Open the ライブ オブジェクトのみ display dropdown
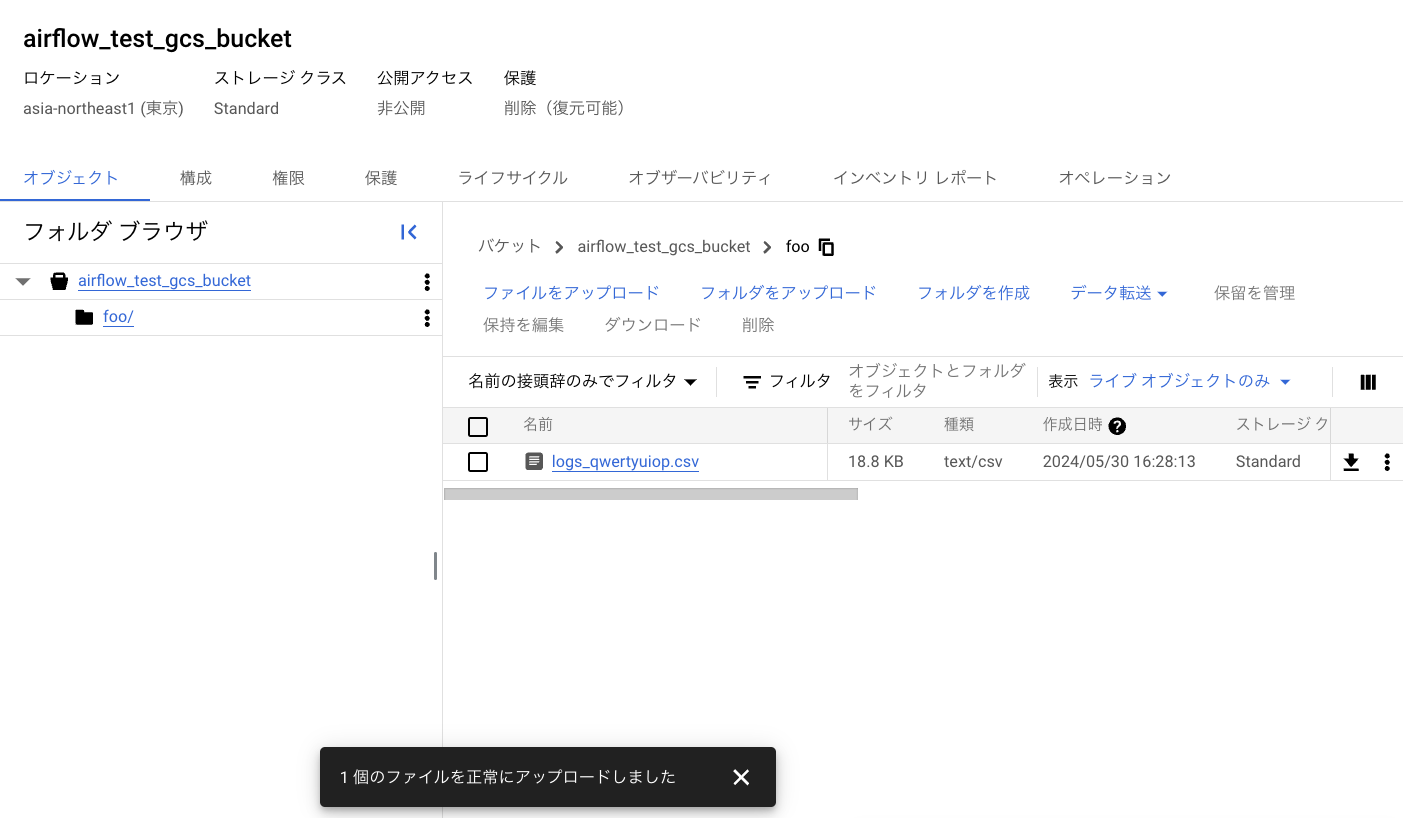Screen dimensions: 1406x818 pyautogui.click(x=1189, y=381)
